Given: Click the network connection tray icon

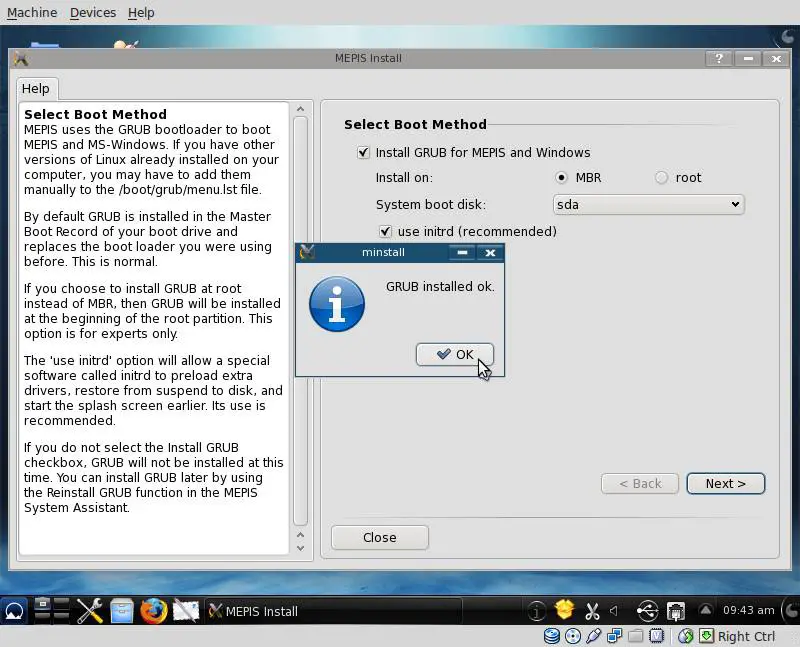Looking at the screenshot, I should coord(676,610).
